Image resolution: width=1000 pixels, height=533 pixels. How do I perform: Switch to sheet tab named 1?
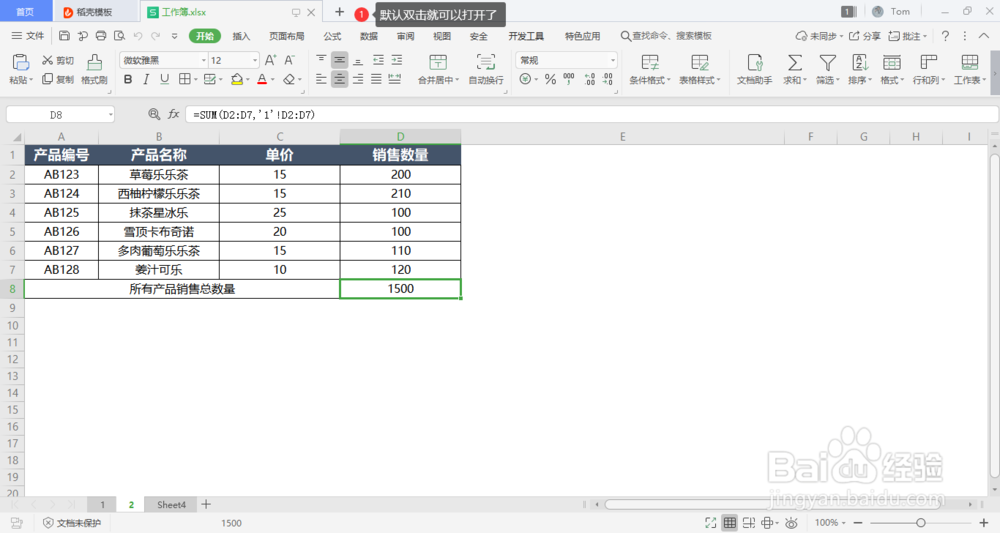click(102, 504)
